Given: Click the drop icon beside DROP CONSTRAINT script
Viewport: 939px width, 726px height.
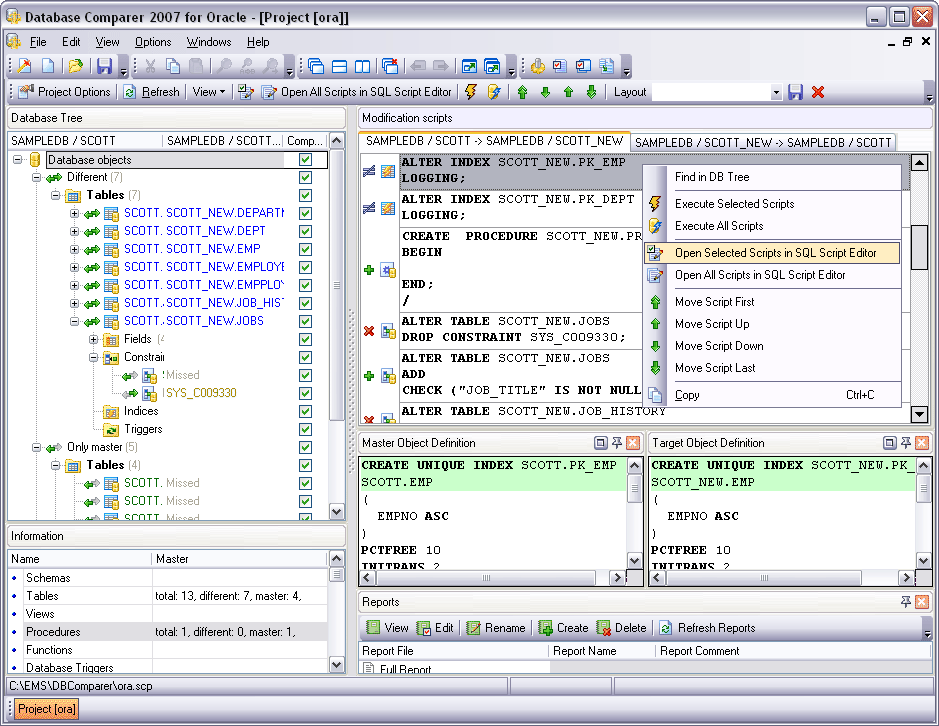Looking at the screenshot, I should (369, 331).
